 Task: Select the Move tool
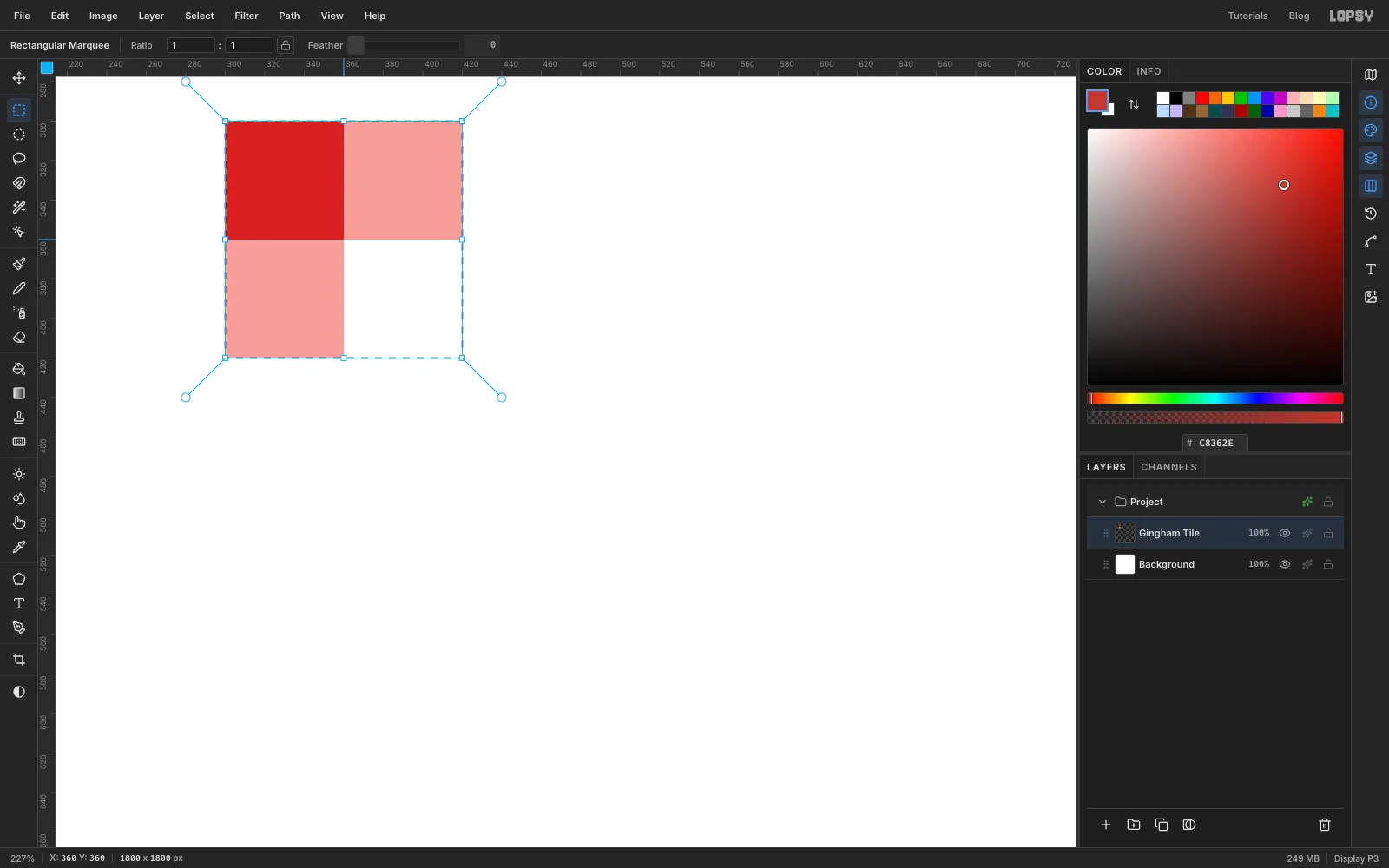(x=19, y=78)
